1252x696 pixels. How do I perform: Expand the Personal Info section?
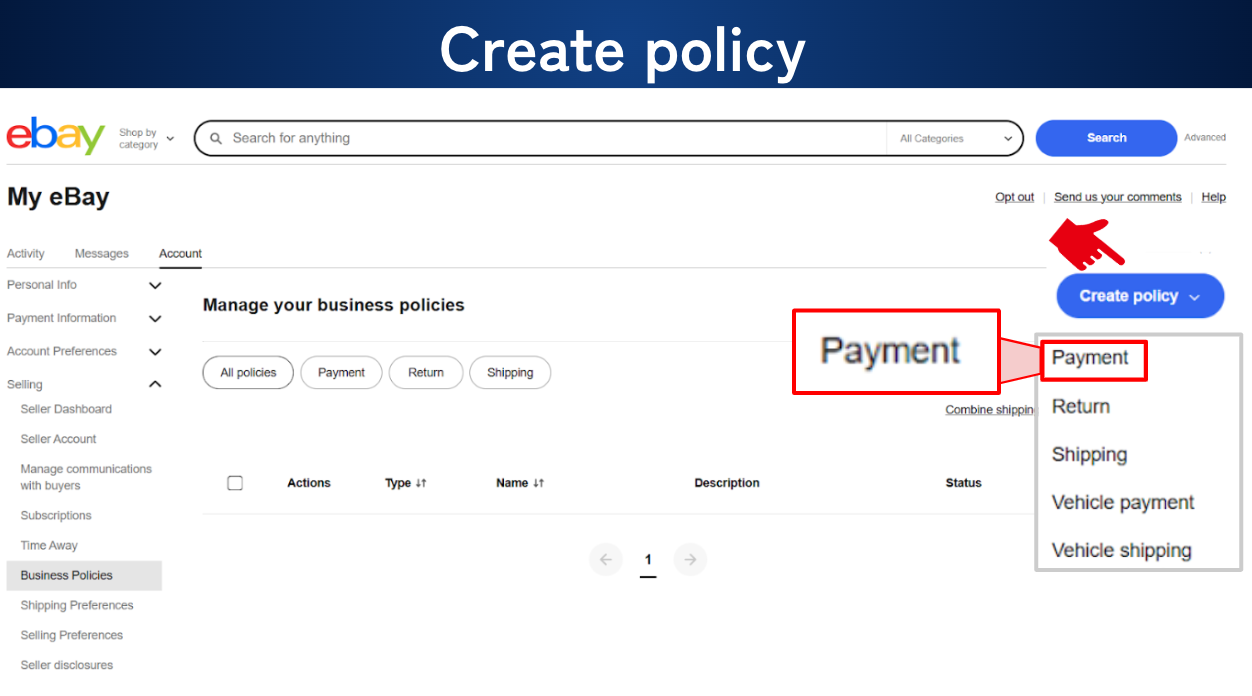click(x=155, y=285)
